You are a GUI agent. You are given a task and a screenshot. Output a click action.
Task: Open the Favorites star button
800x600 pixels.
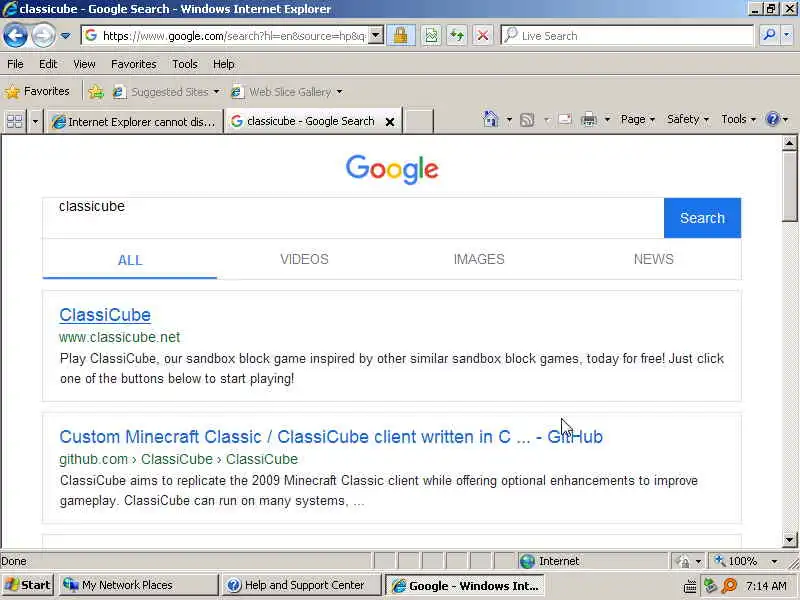point(37,91)
